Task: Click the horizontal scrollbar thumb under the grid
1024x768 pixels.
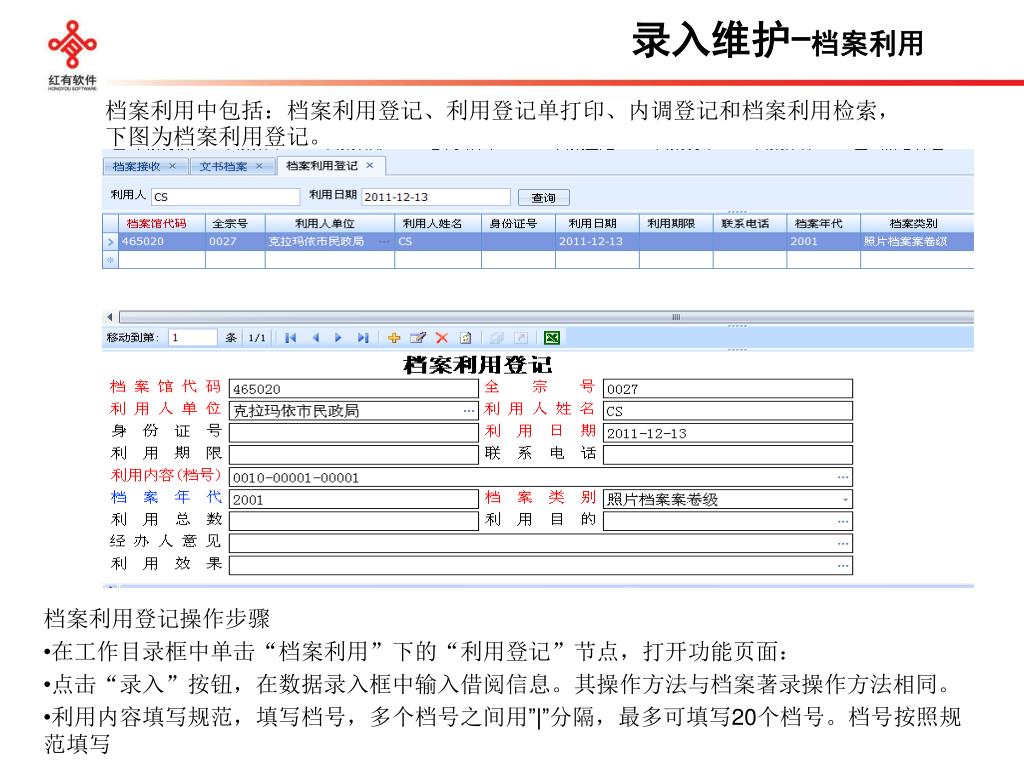Action: pyautogui.click(x=546, y=317)
